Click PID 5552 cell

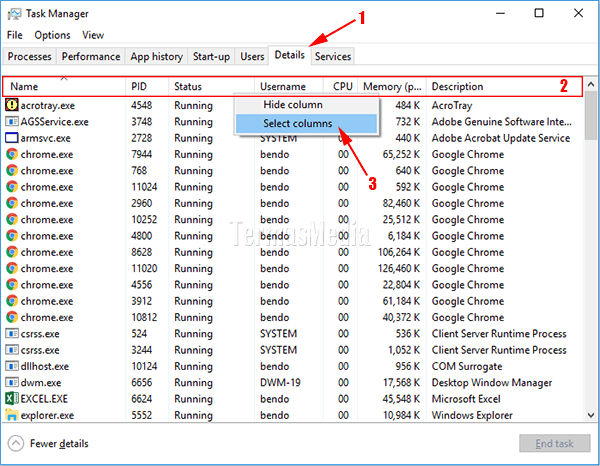point(142,415)
